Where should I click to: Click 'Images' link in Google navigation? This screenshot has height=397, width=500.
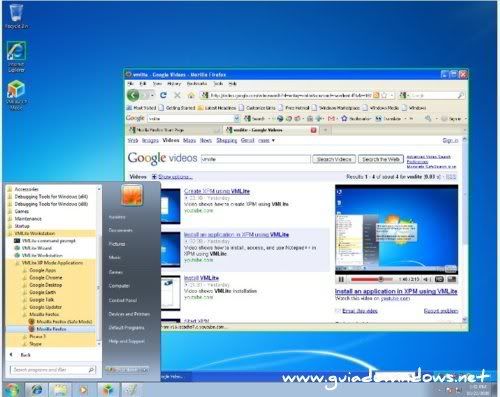(150, 141)
